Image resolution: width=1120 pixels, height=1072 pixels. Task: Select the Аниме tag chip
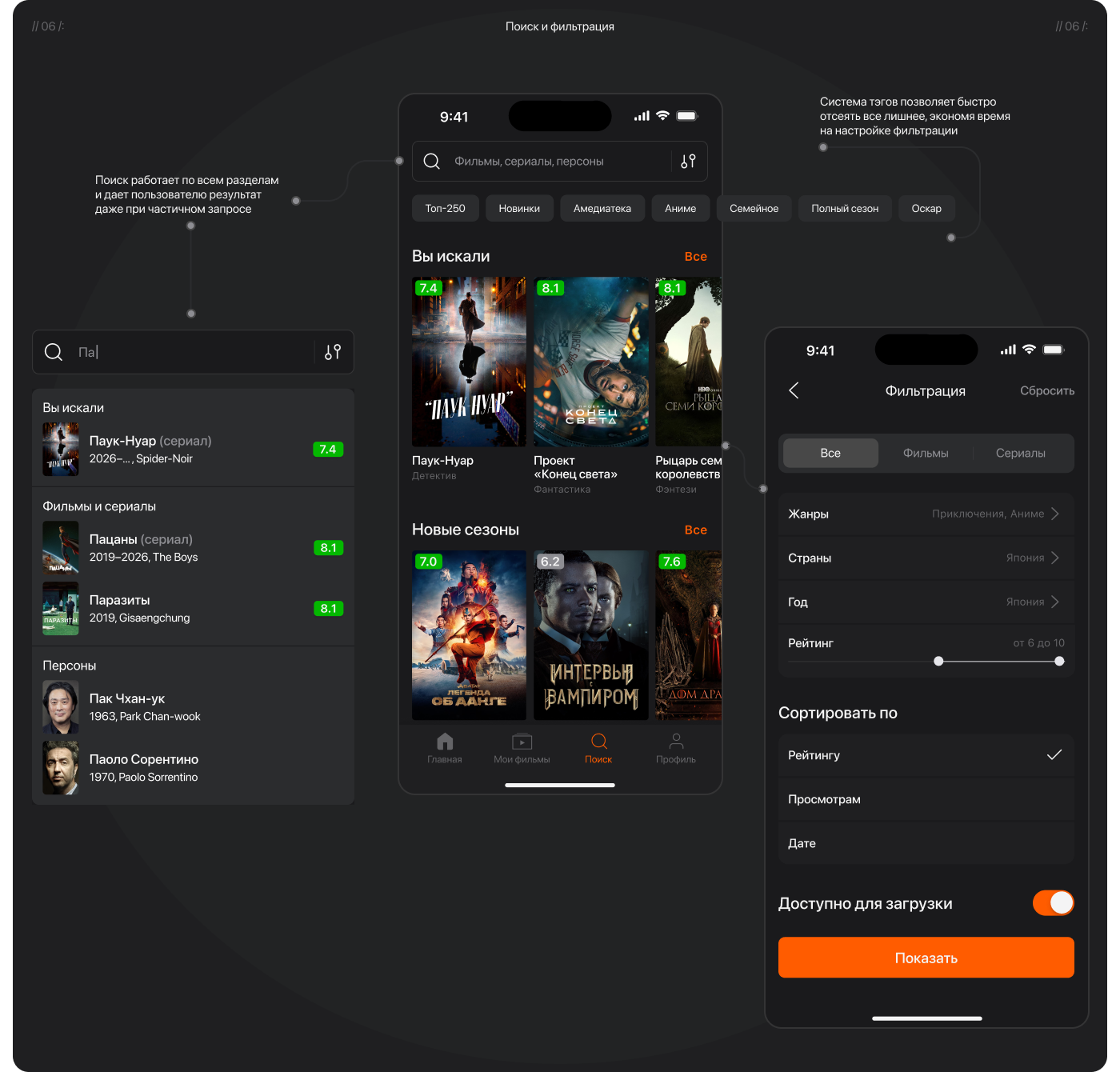point(681,208)
